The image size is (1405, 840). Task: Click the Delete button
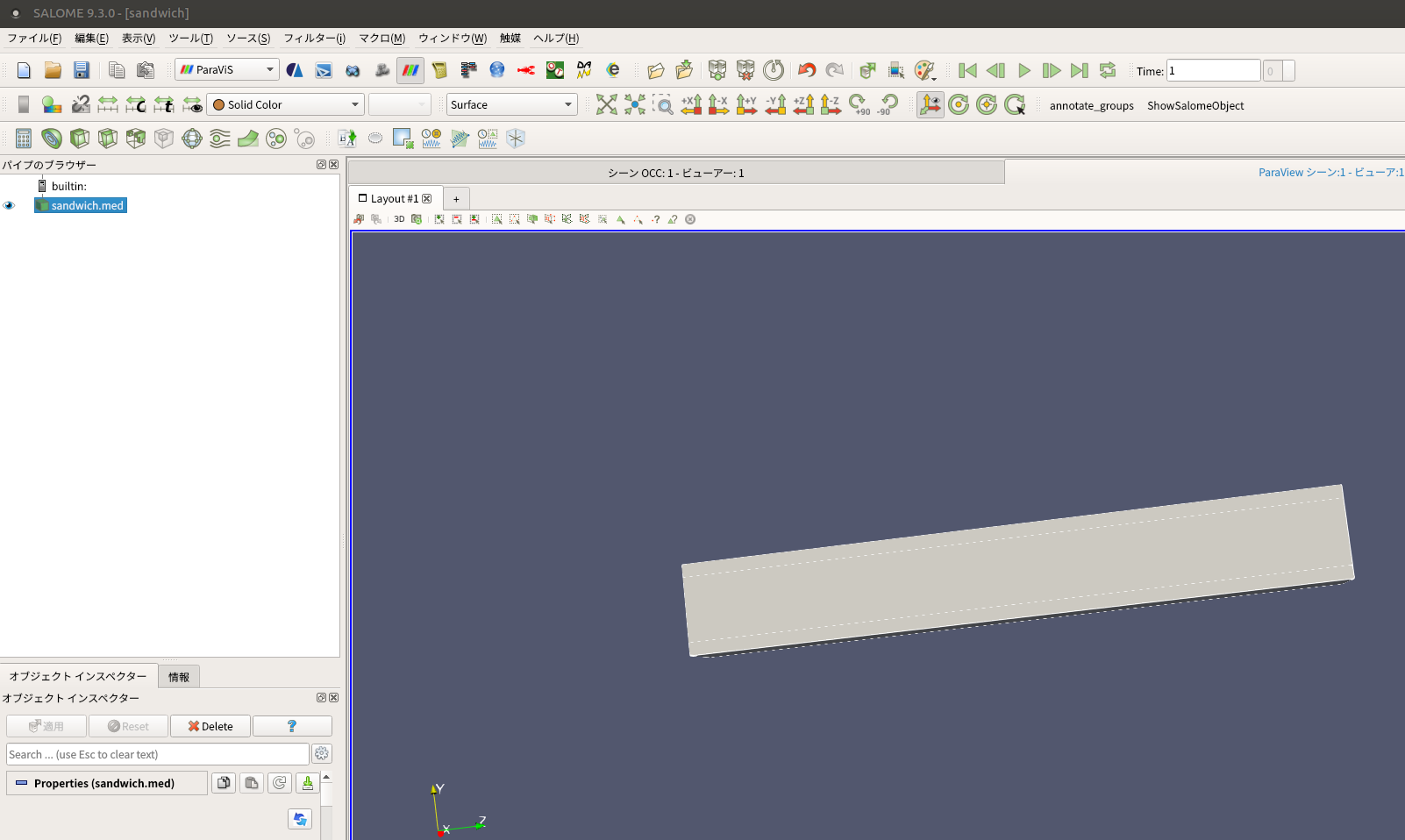210,726
